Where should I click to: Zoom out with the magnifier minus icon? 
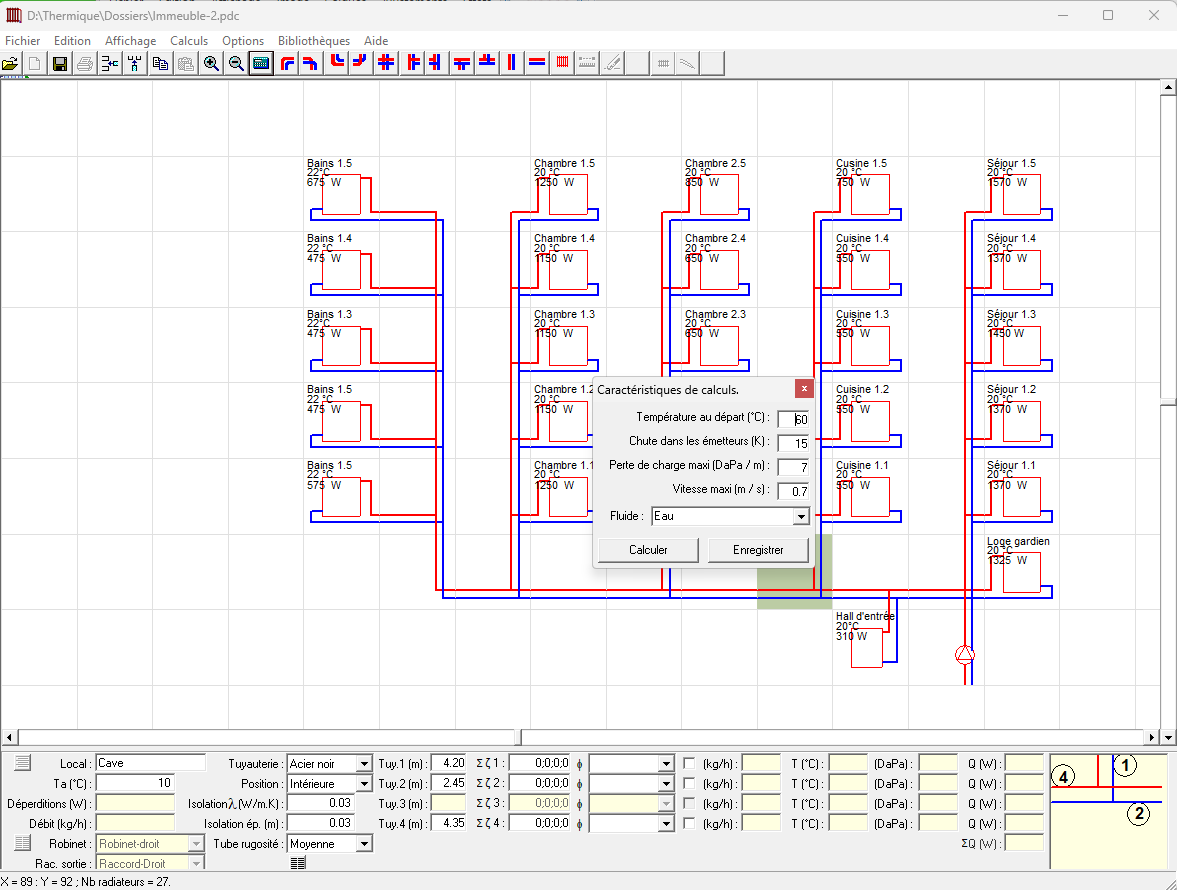236,64
